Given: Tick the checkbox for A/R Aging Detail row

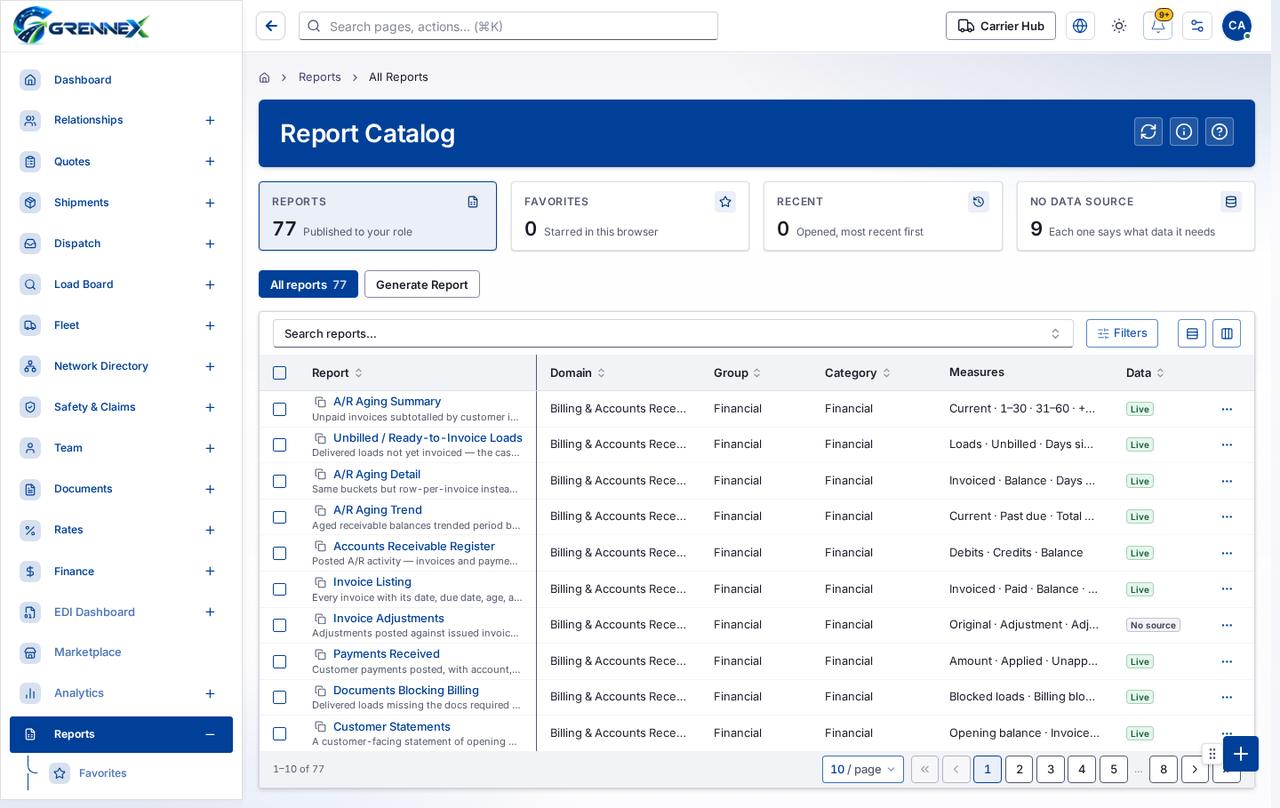Looking at the screenshot, I should [280, 481].
